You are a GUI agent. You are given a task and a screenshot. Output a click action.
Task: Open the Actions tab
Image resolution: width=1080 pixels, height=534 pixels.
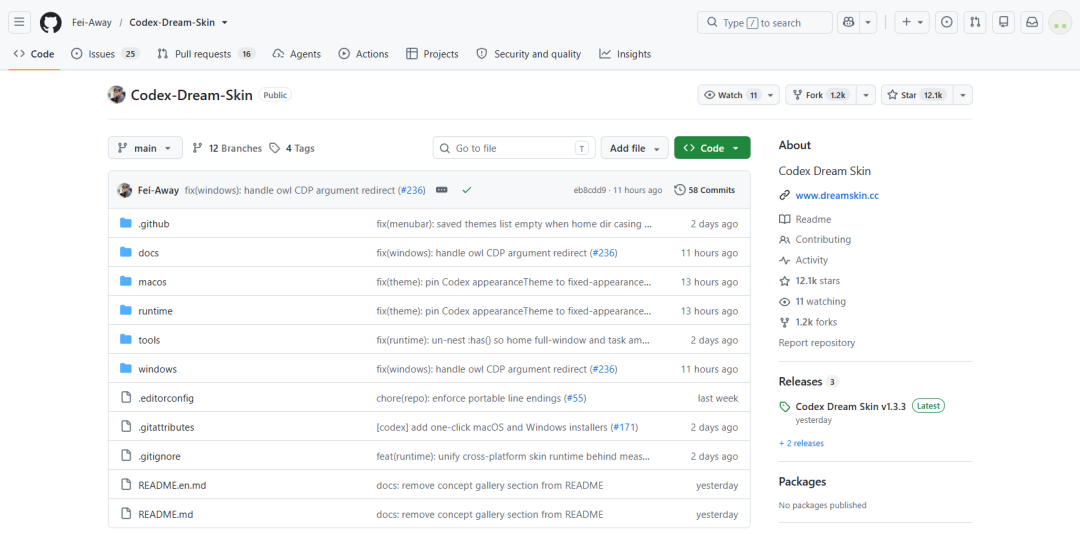coord(364,54)
